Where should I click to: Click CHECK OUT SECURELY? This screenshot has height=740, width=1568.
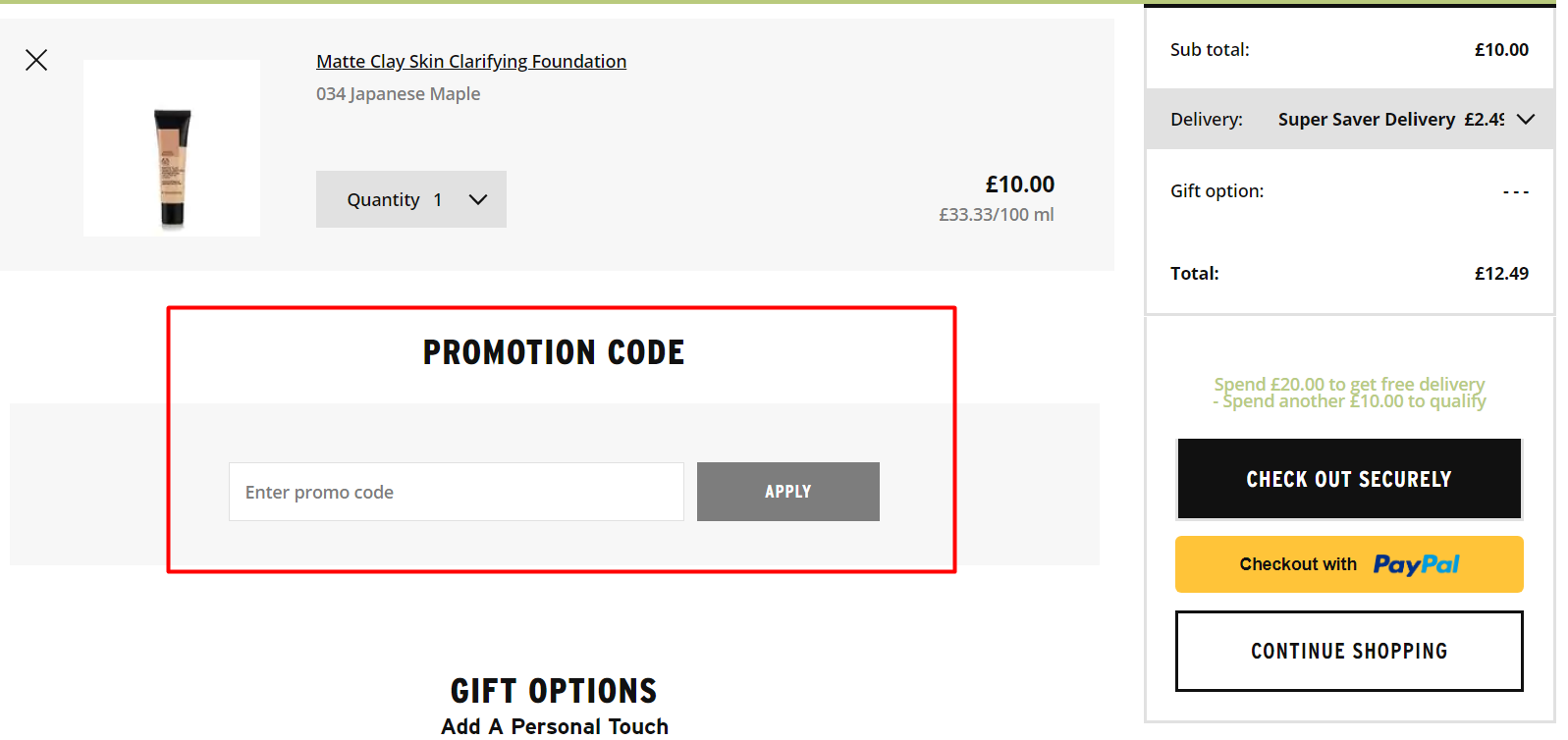pyautogui.click(x=1347, y=479)
